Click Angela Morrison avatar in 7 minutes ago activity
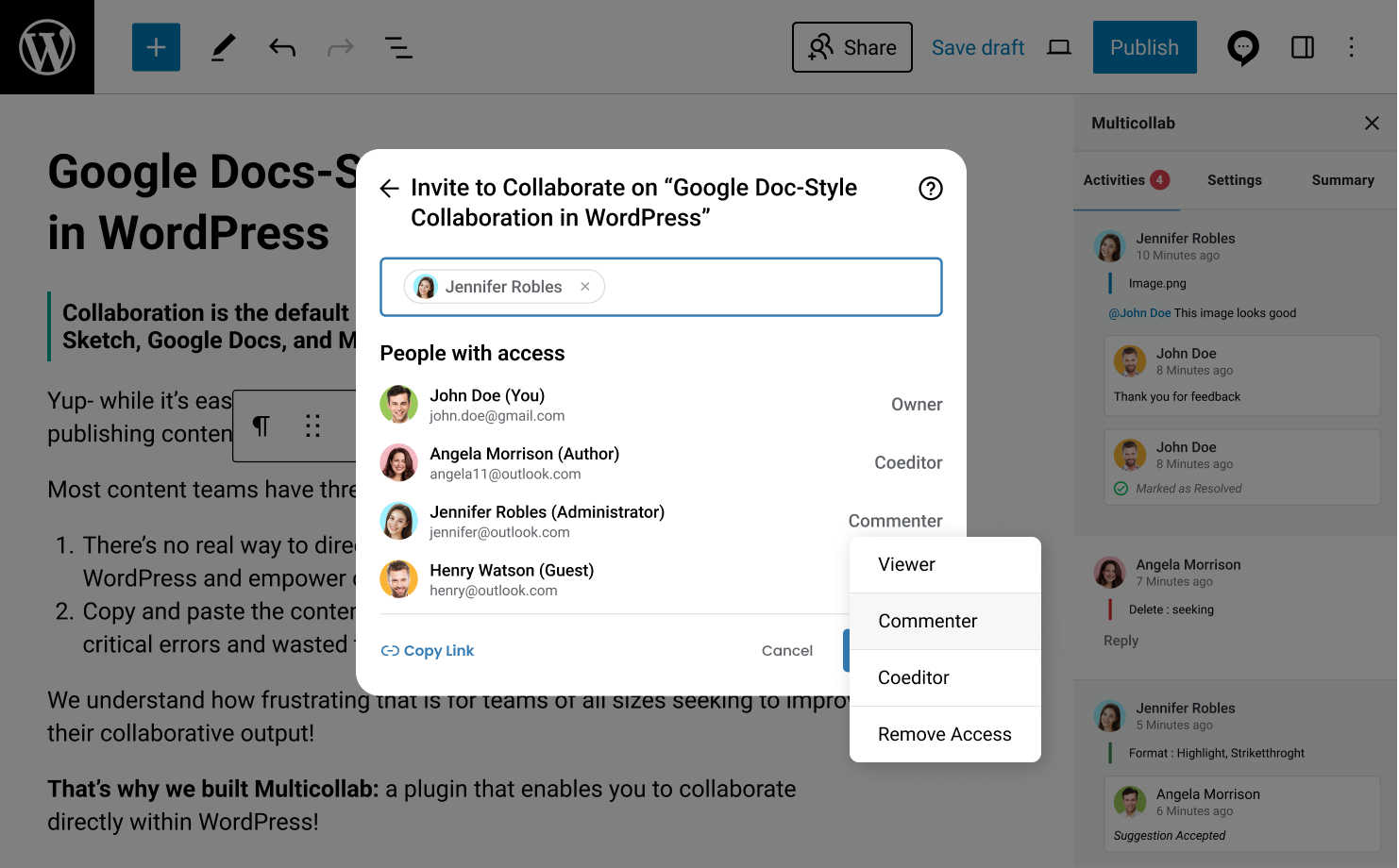1399x868 pixels. click(1110, 573)
